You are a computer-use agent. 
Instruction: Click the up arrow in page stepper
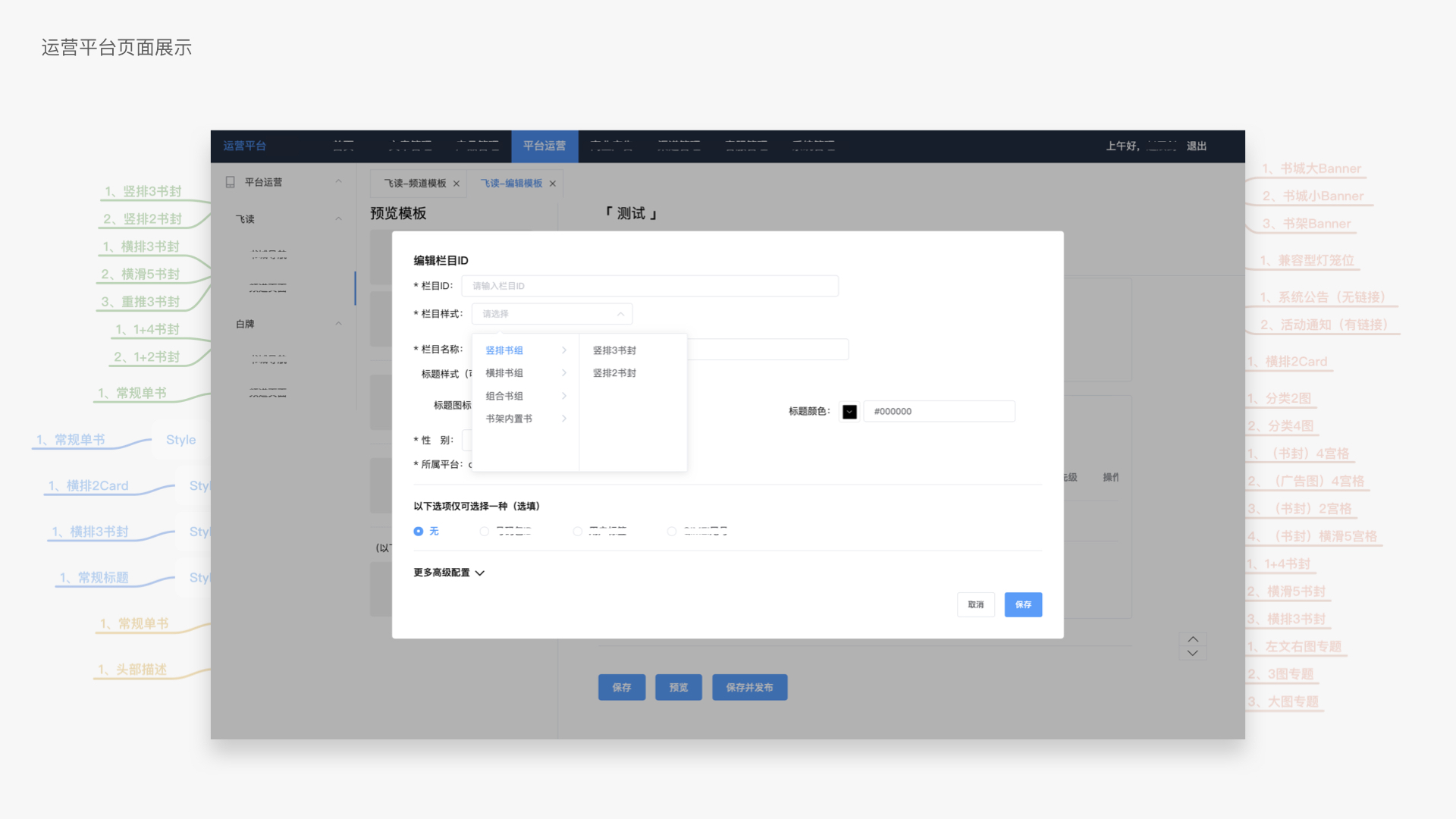(1193, 639)
